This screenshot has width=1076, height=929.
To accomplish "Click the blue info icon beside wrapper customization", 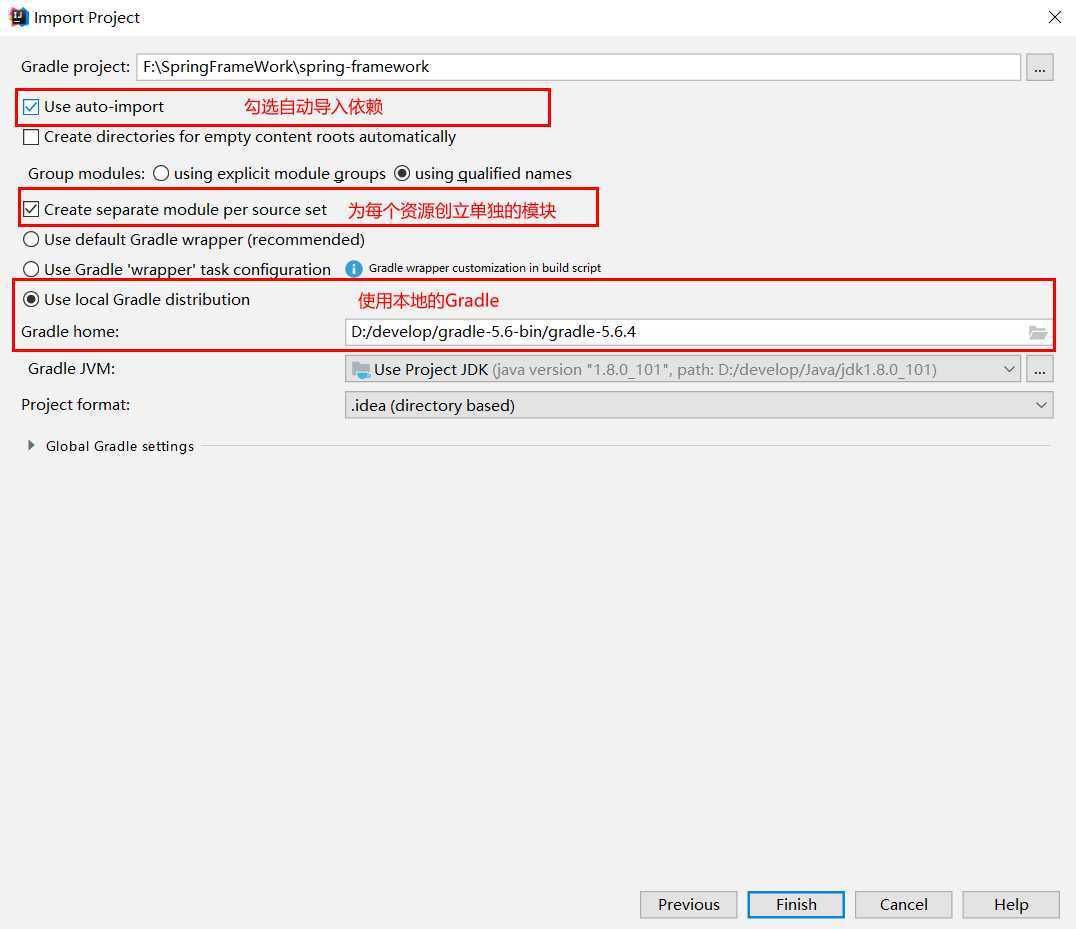I will (353, 269).
